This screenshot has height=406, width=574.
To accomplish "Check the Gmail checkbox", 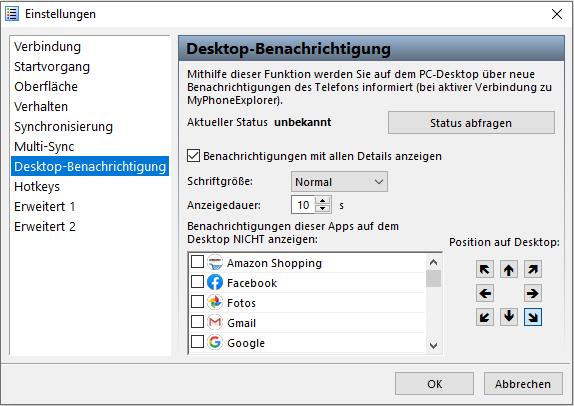I will coord(198,322).
